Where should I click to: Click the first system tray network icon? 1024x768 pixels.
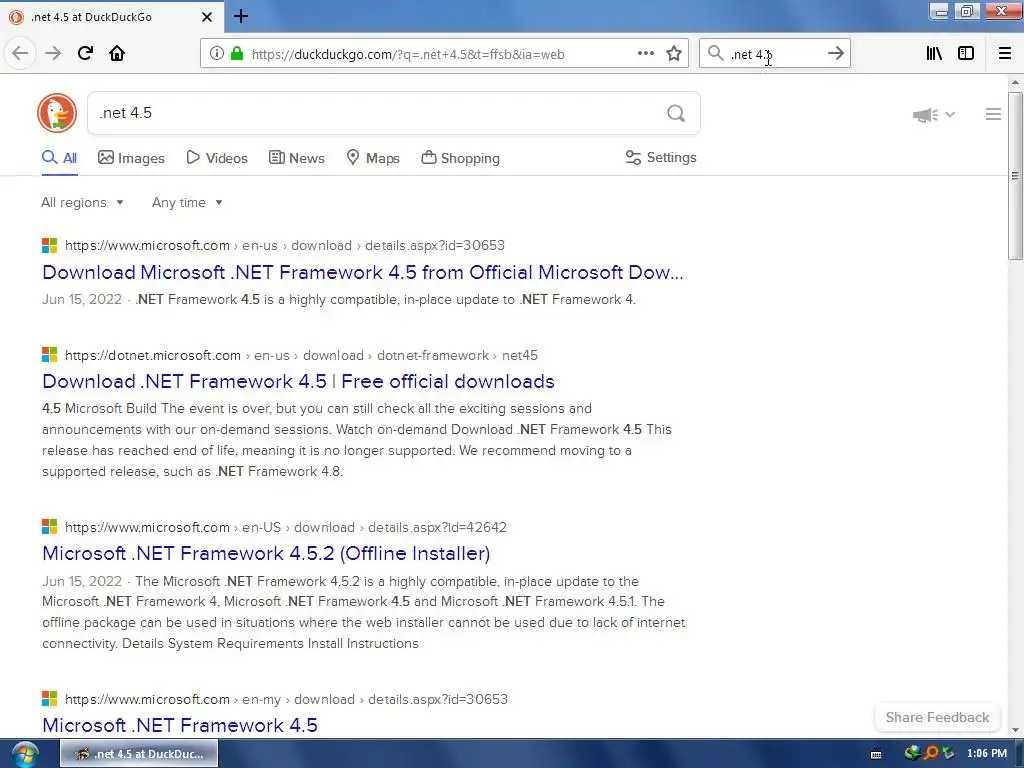(x=913, y=753)
